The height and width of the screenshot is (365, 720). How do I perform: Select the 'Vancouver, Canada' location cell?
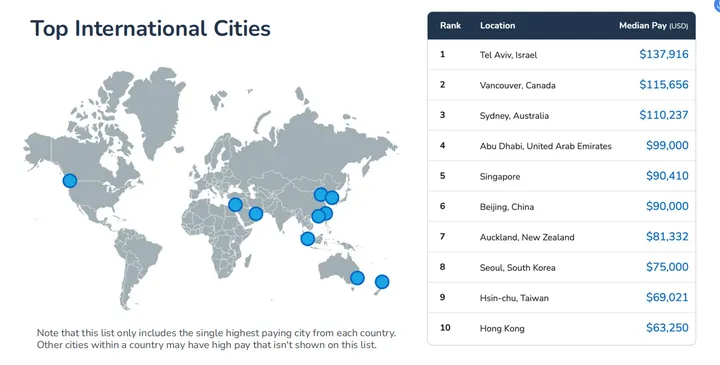pos(518,85)
